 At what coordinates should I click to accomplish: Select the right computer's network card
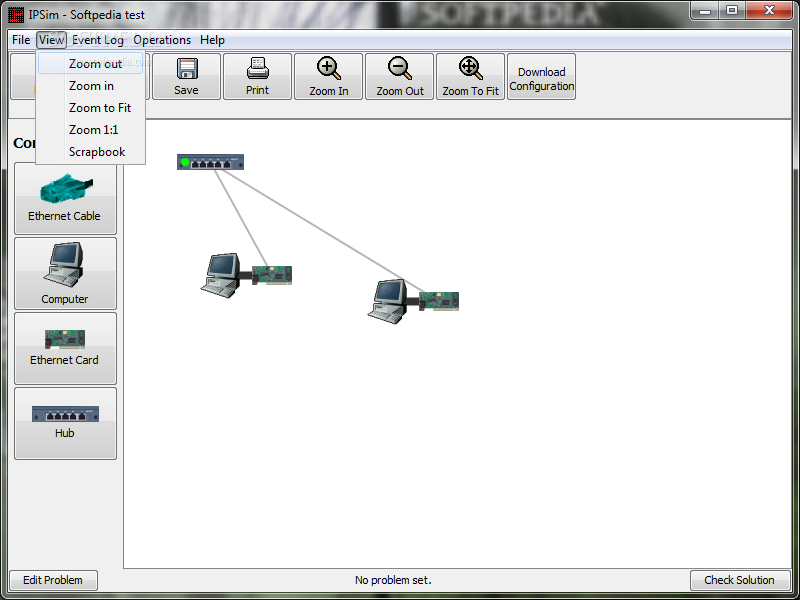tap(439, 301)
